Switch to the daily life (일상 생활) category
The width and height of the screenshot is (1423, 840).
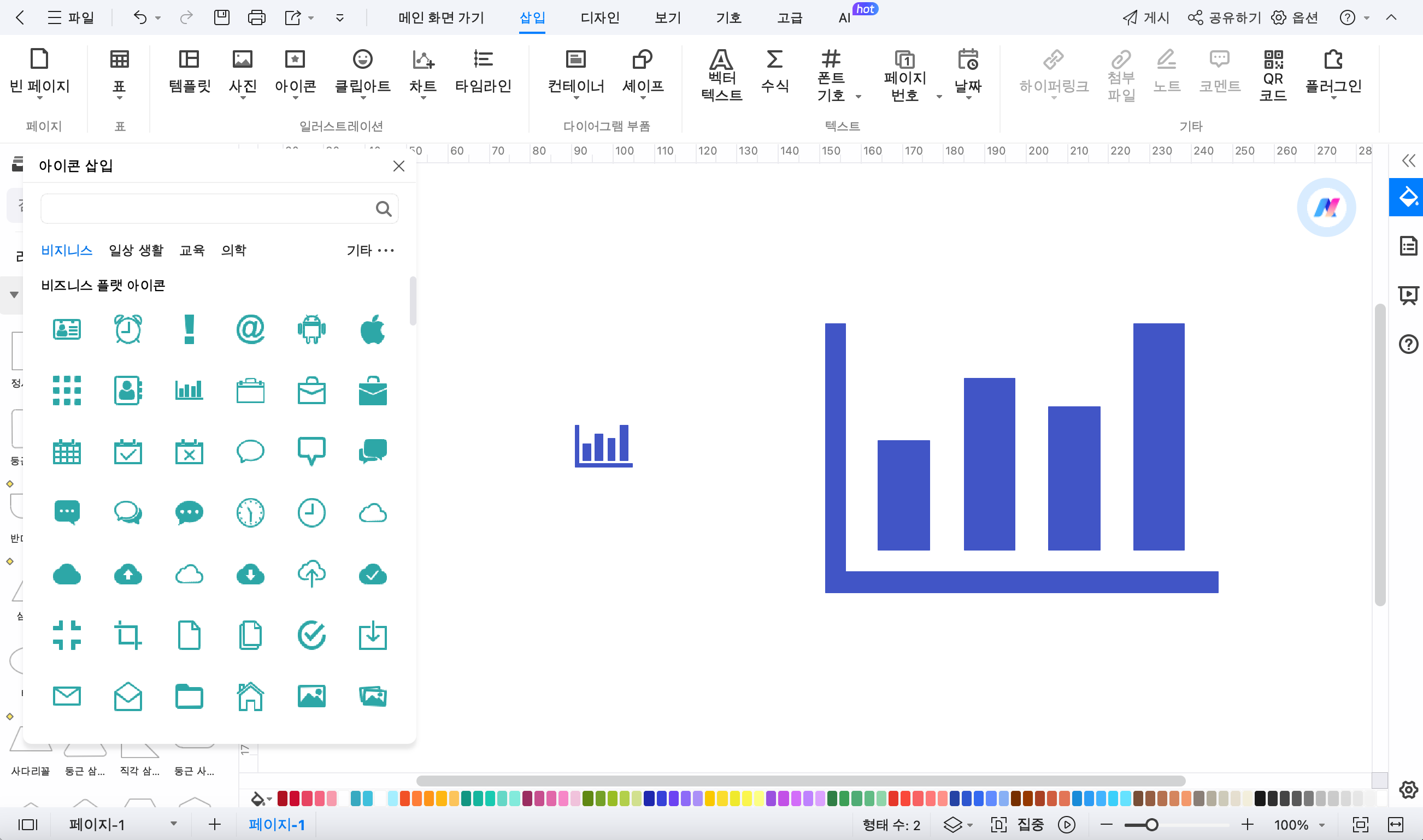[x=136, y=250]
